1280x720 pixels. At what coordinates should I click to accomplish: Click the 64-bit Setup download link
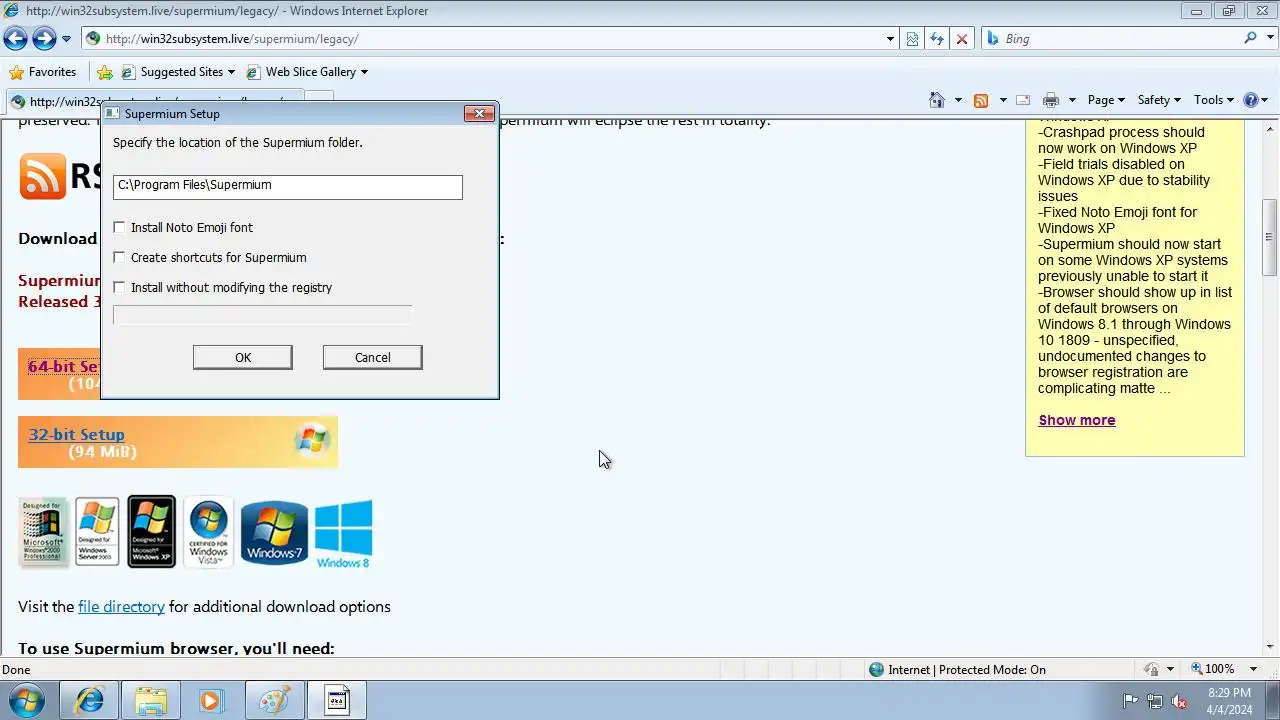point(64,367)
